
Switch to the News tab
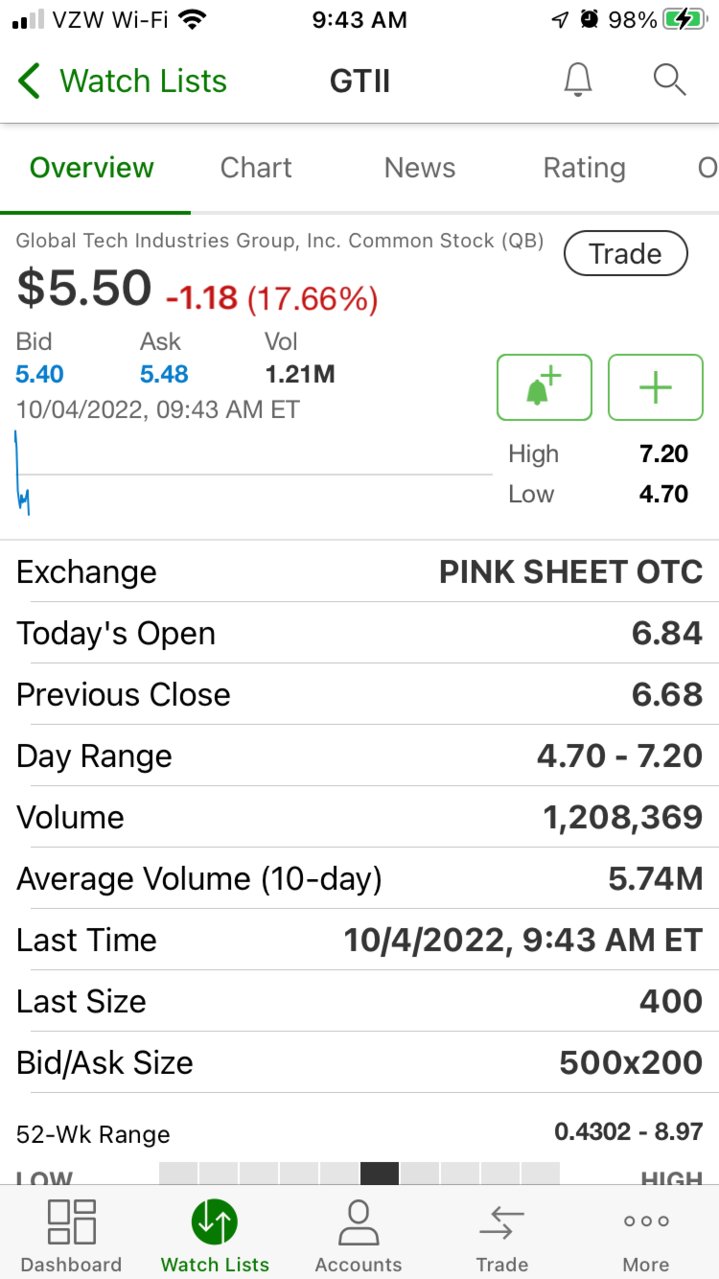point(420,168)
